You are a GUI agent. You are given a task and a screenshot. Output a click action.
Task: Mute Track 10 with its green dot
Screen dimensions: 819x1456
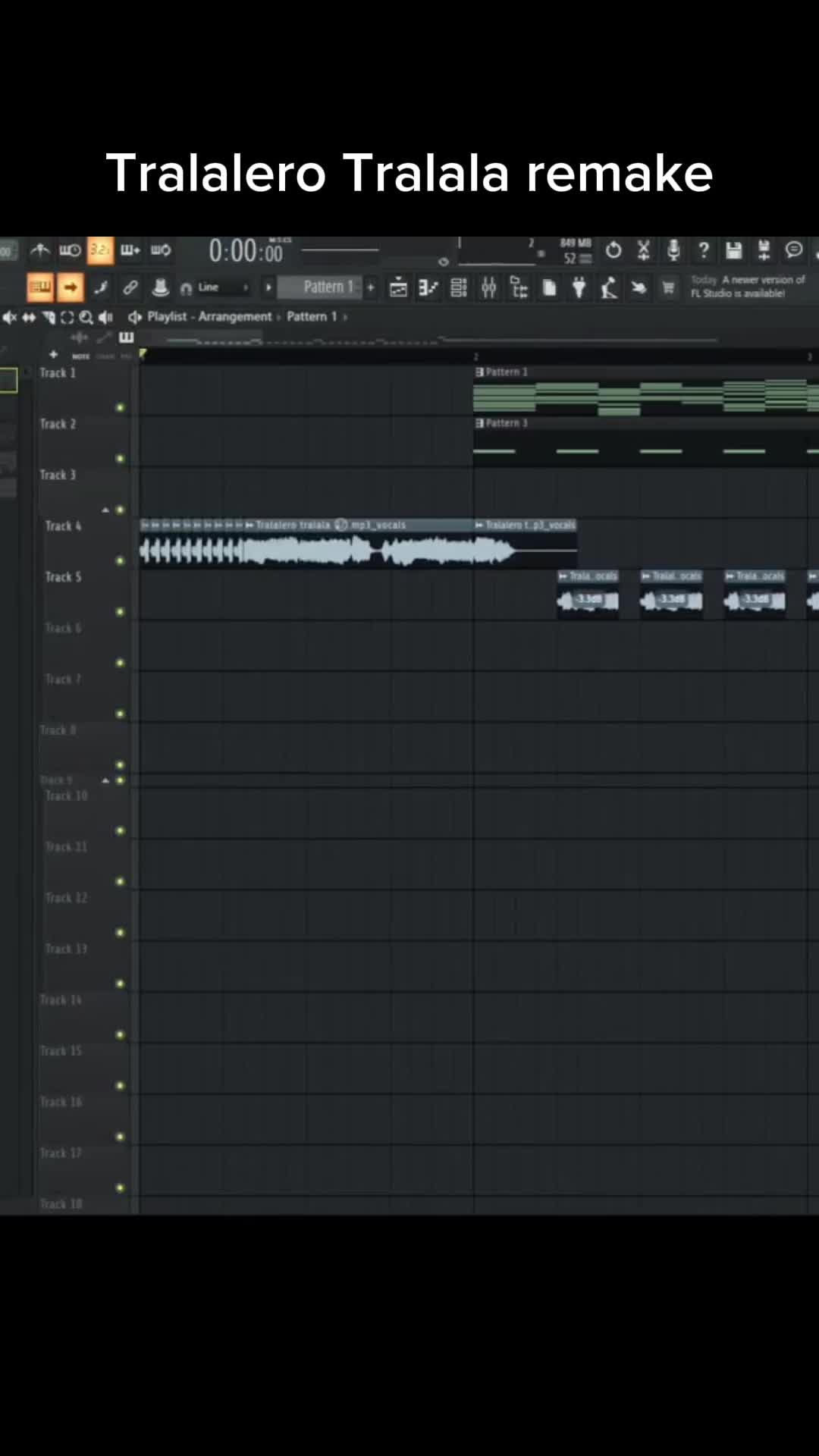(120, 831)
